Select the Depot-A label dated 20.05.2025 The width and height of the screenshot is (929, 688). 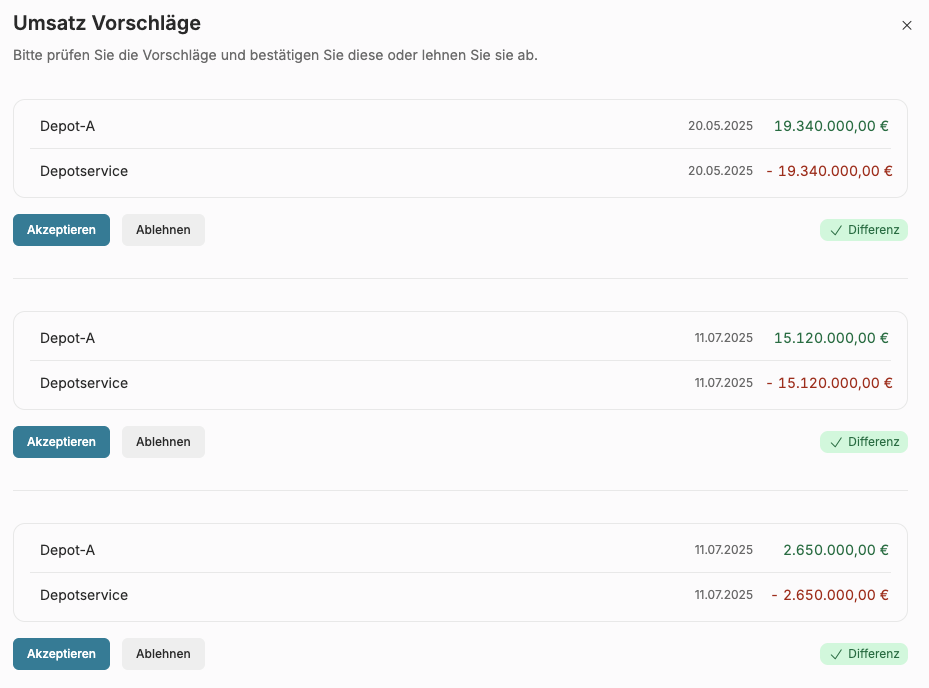point(67,126)
